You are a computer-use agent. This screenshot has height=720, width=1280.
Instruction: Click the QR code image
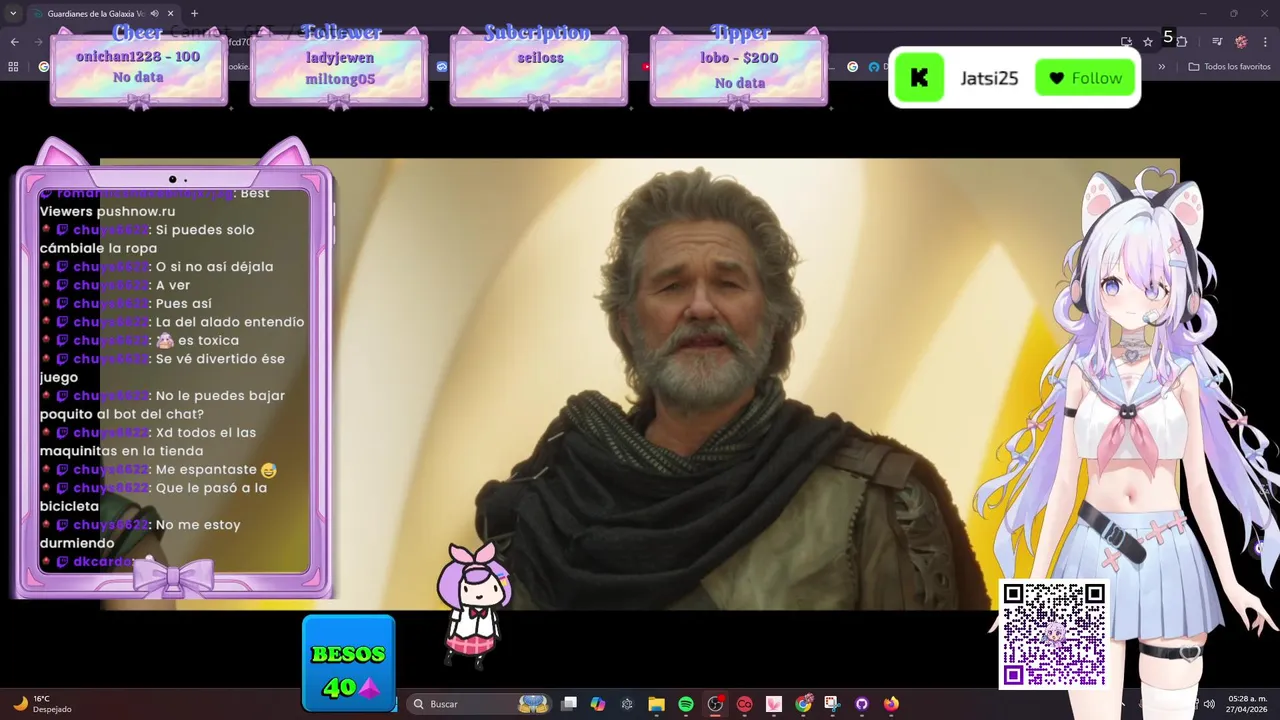[x=1054, y=635]
